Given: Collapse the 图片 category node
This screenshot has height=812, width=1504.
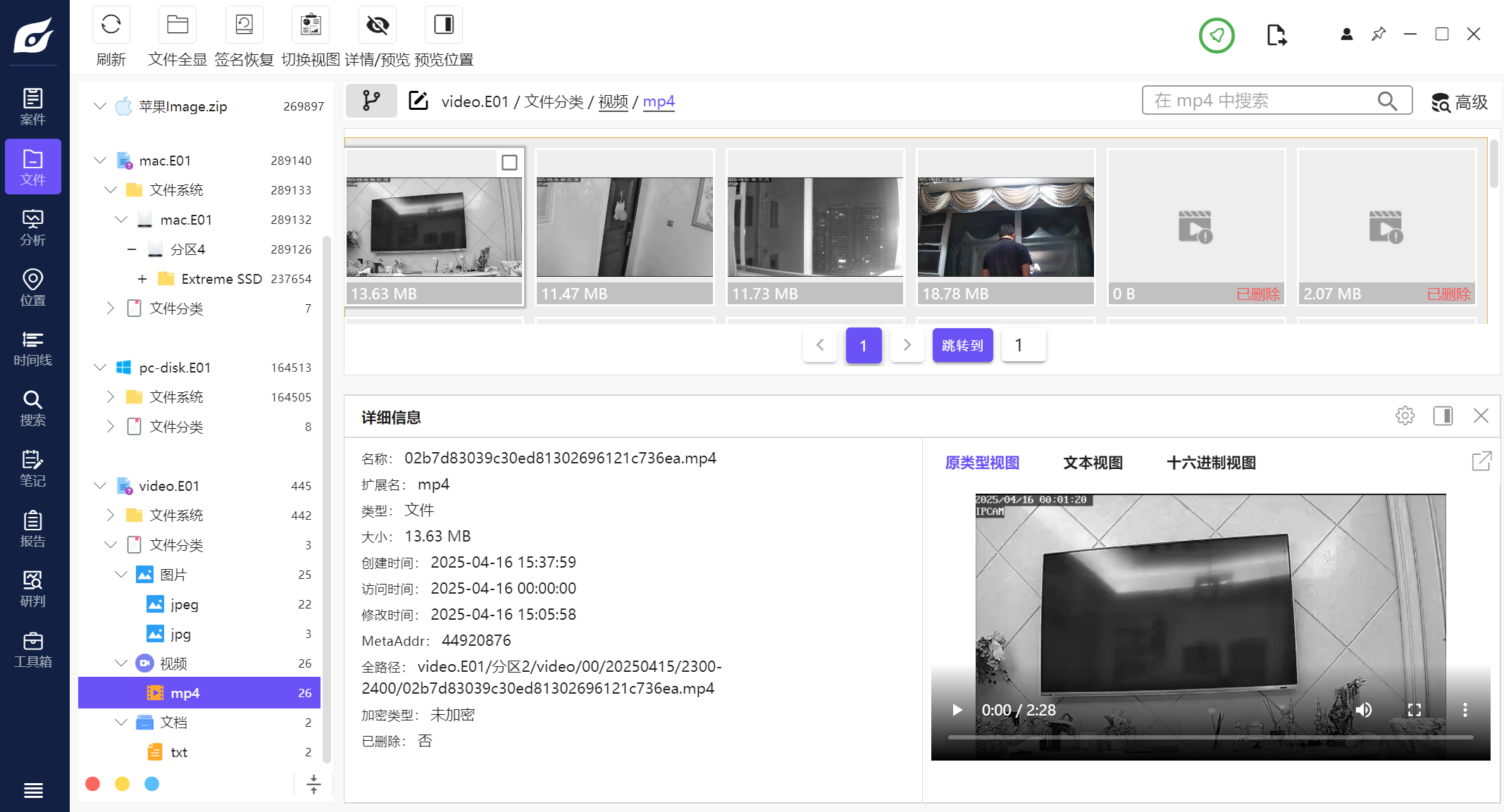Looking at the screenshot, I should (121, 575).
